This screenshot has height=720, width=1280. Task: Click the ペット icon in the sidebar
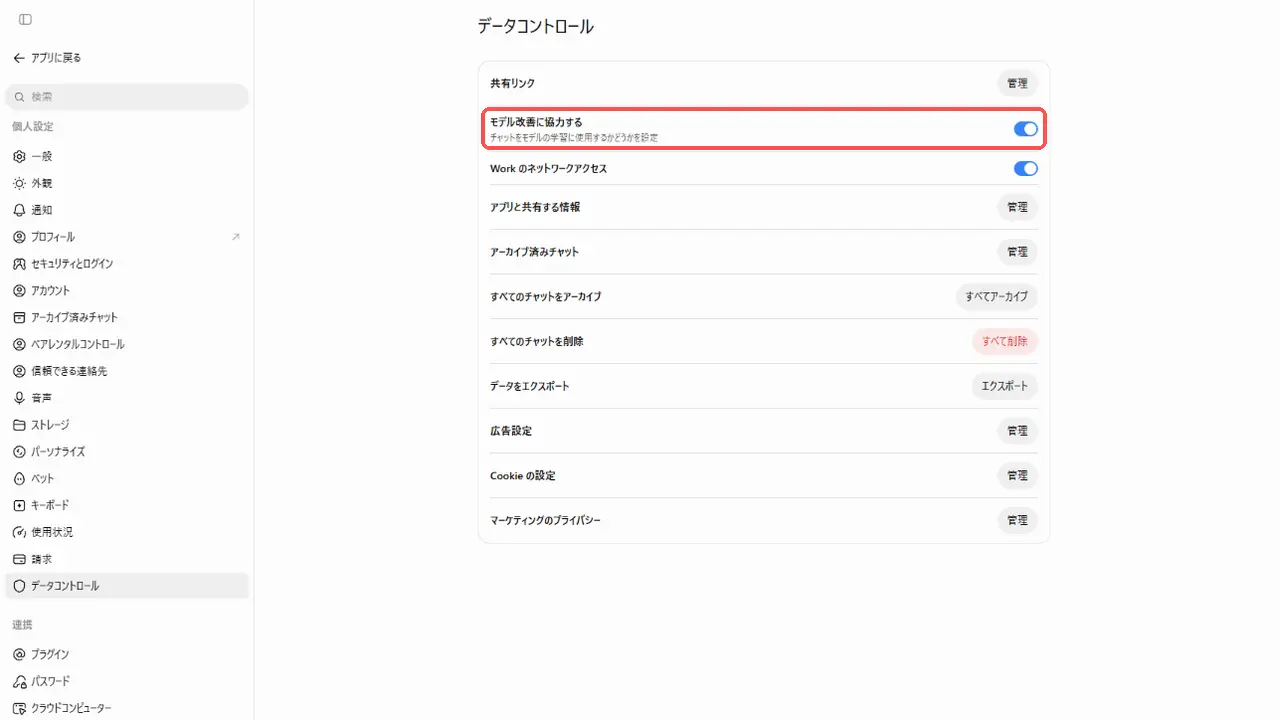19,479
